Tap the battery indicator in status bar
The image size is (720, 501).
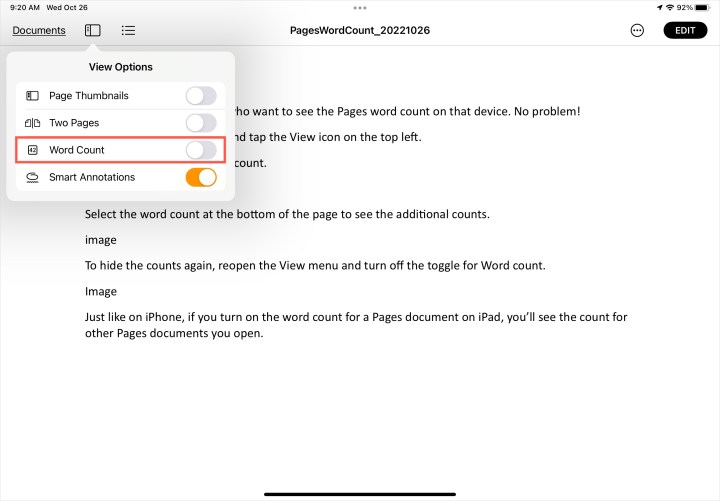703,7
